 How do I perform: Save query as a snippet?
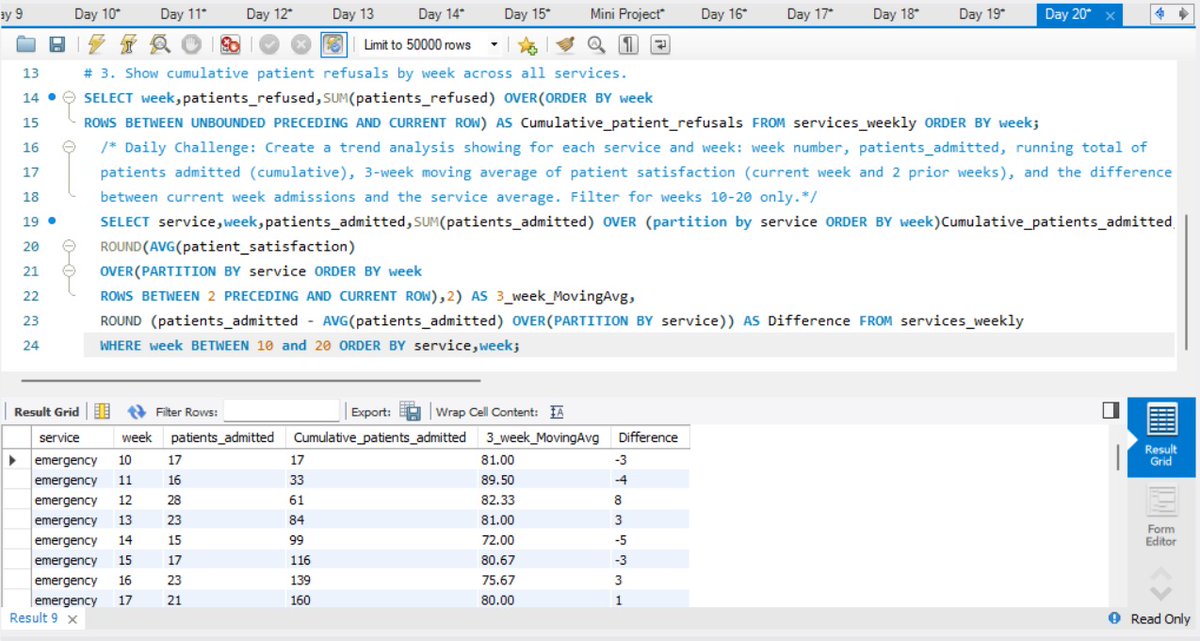[527, 45]
